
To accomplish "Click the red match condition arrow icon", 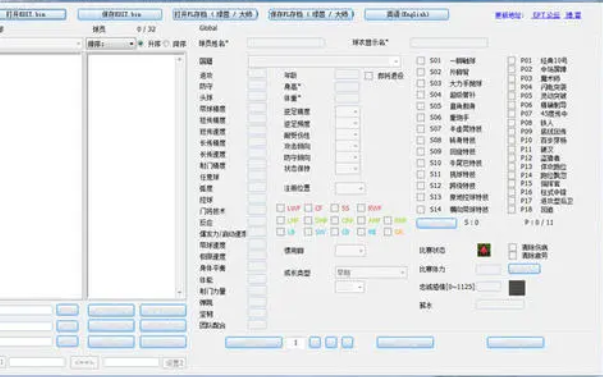I will tap(484, 250).
